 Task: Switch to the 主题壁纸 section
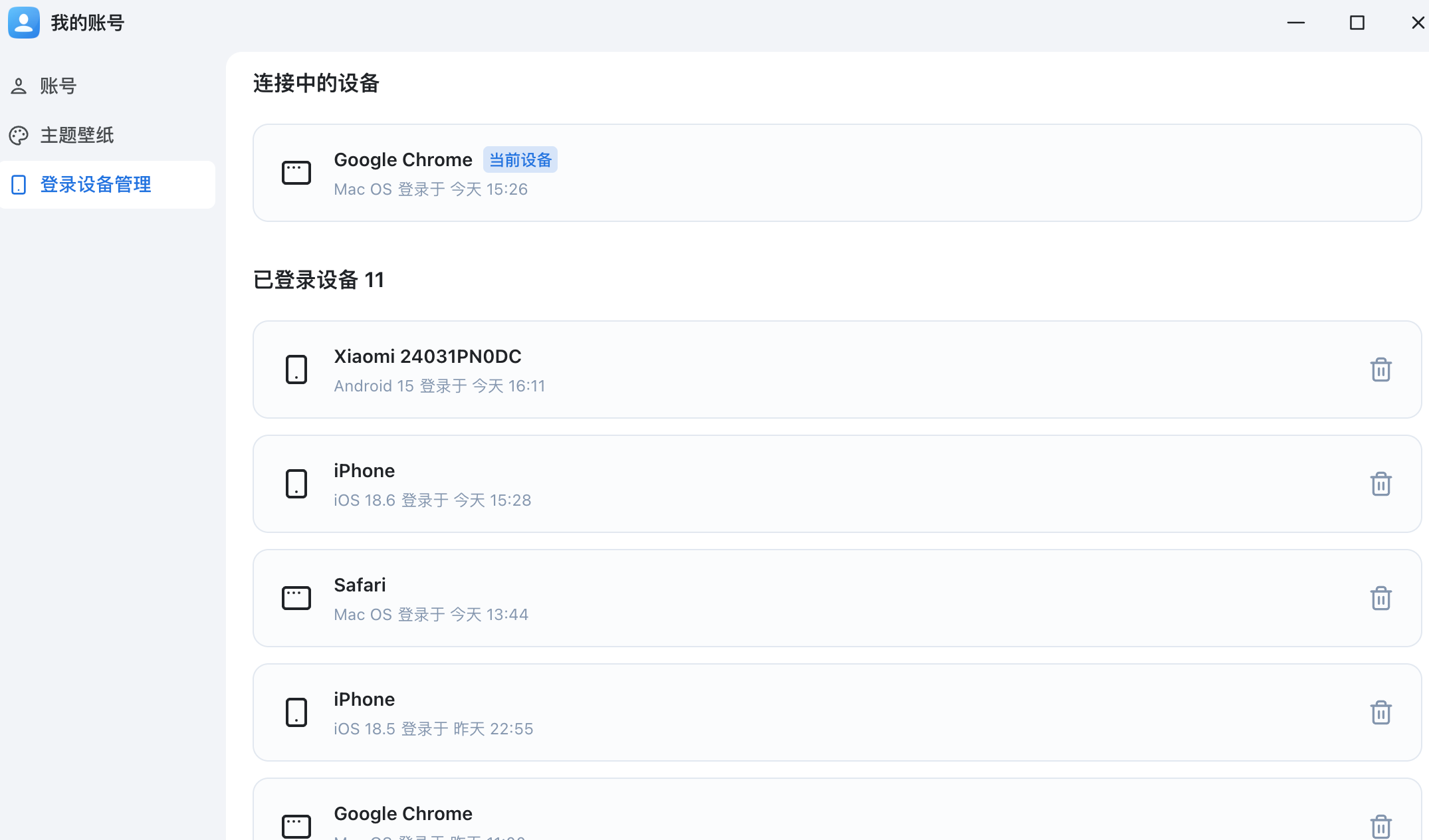(76, 135)
